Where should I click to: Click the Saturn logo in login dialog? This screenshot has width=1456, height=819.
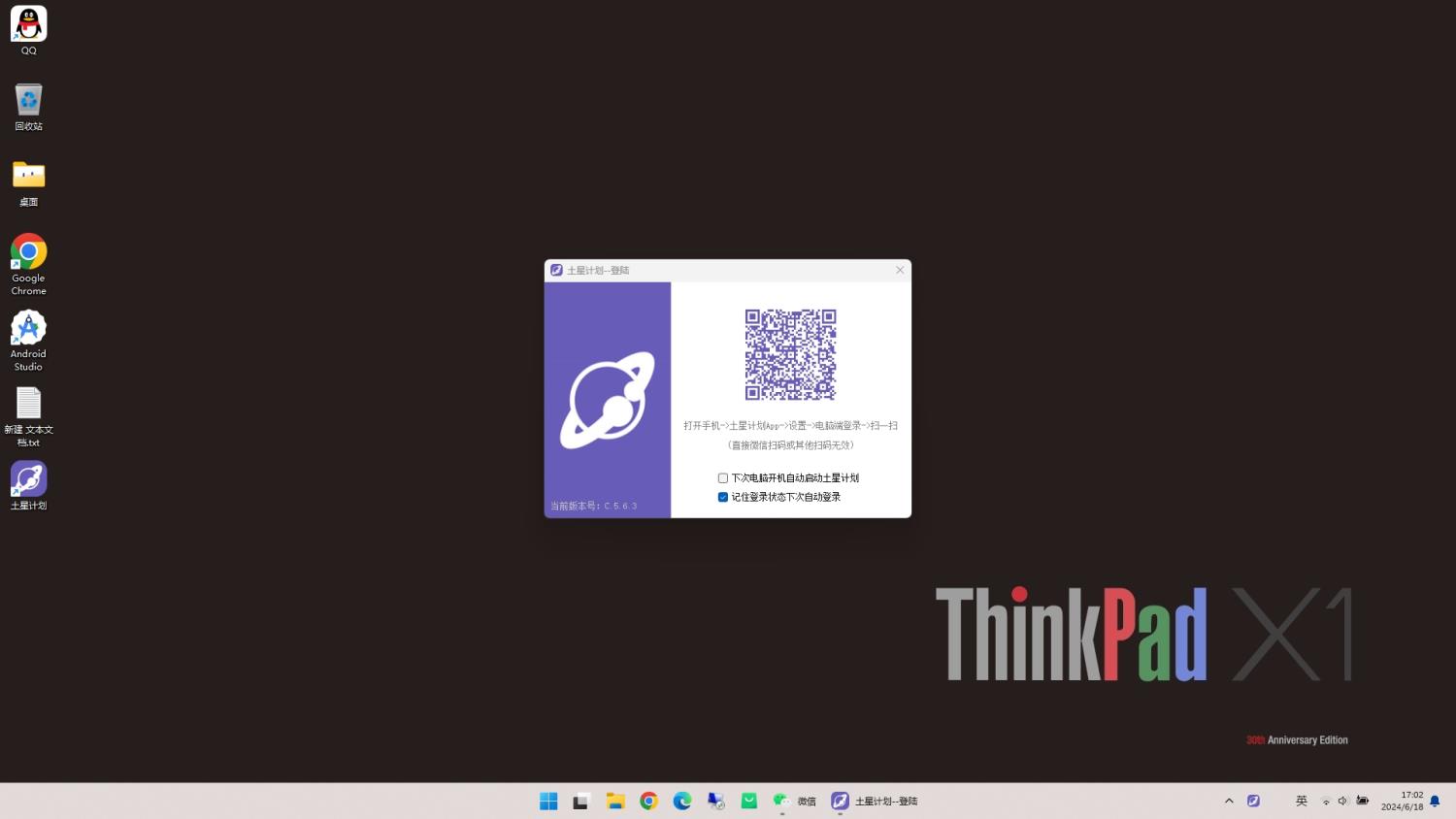click(608, 400)
